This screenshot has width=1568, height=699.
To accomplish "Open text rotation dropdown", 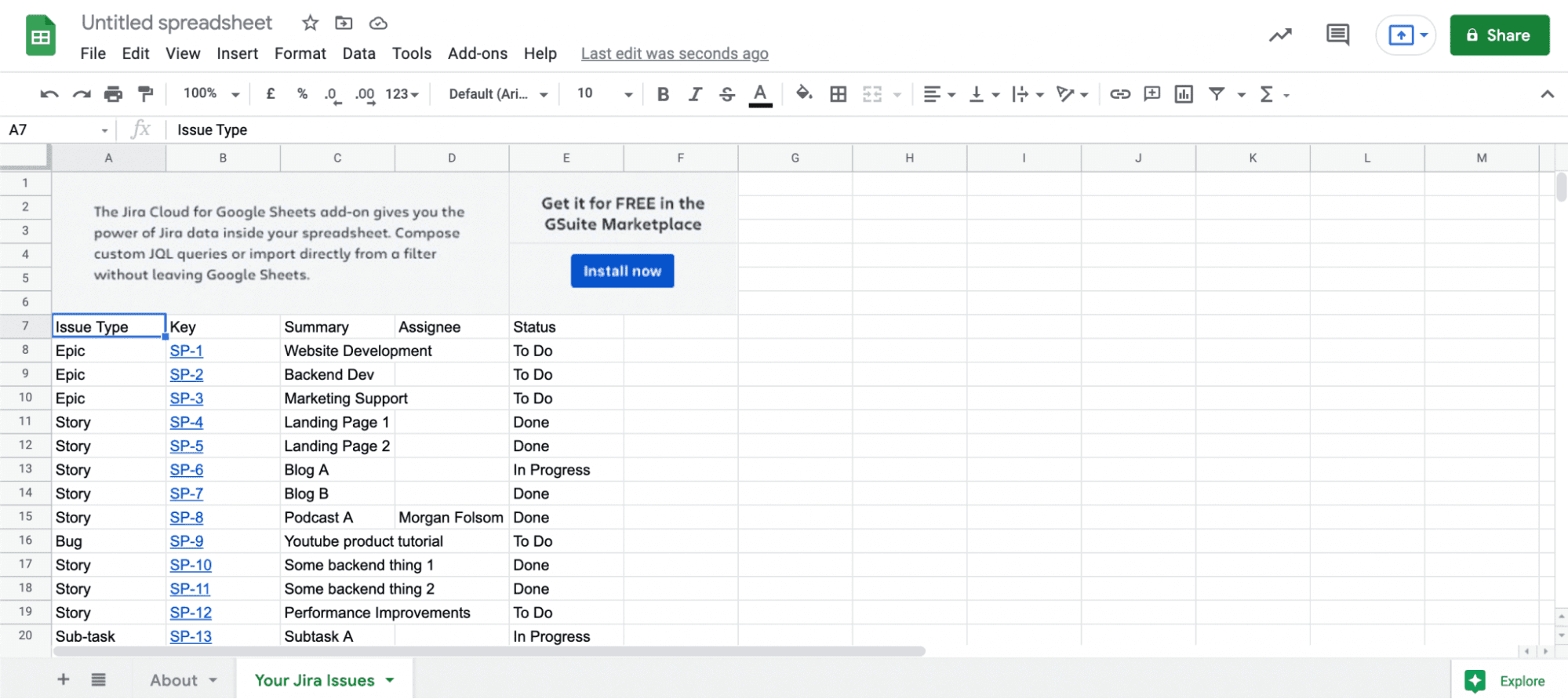I will click(1072, 94).
